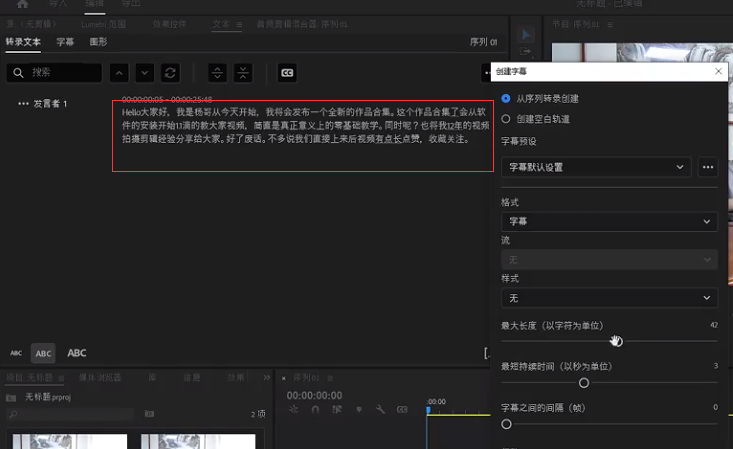
Task: Expand the project panel tabs overflow chevrons
Action: tap(266, 377)
